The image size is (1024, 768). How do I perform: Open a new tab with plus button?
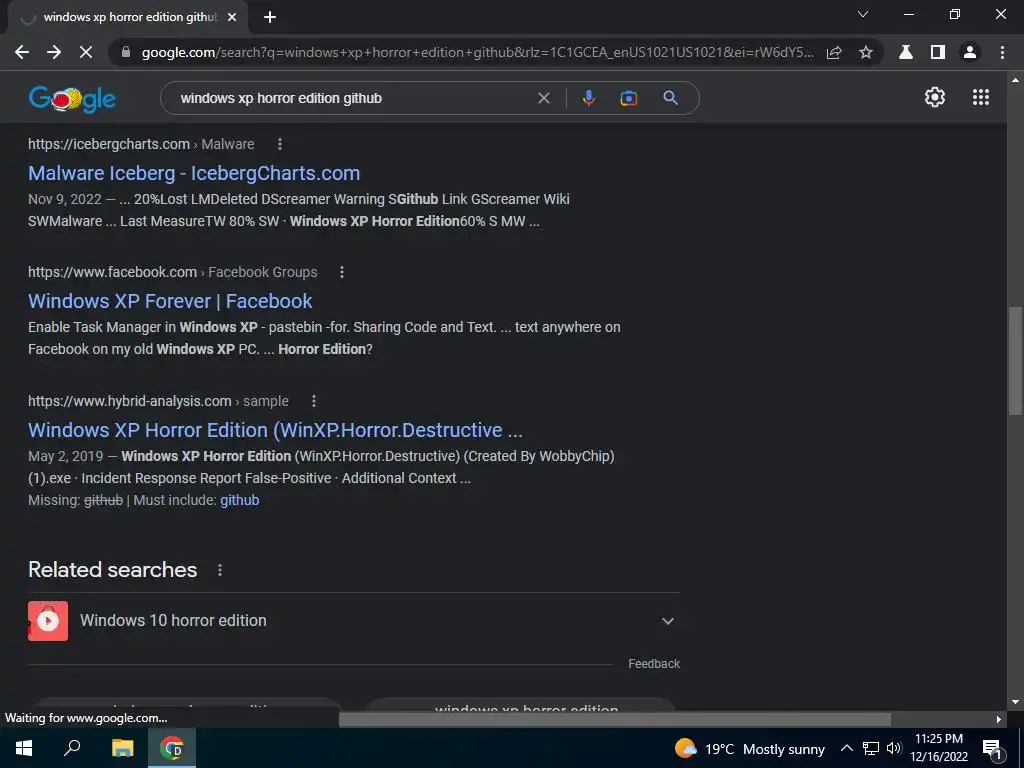(x=270, y=17)
